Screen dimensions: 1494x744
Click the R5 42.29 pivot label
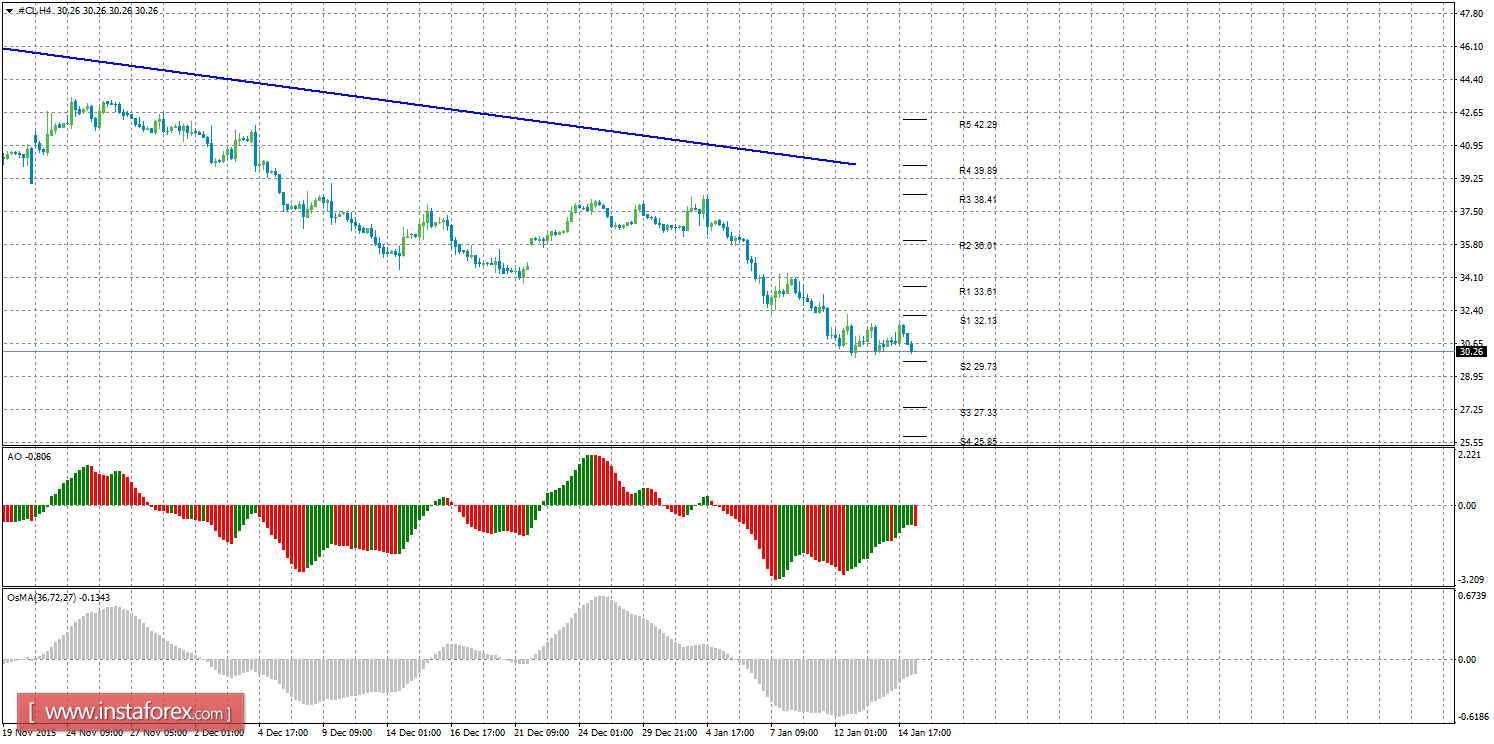pyautogui.click(x=978, y=125)
